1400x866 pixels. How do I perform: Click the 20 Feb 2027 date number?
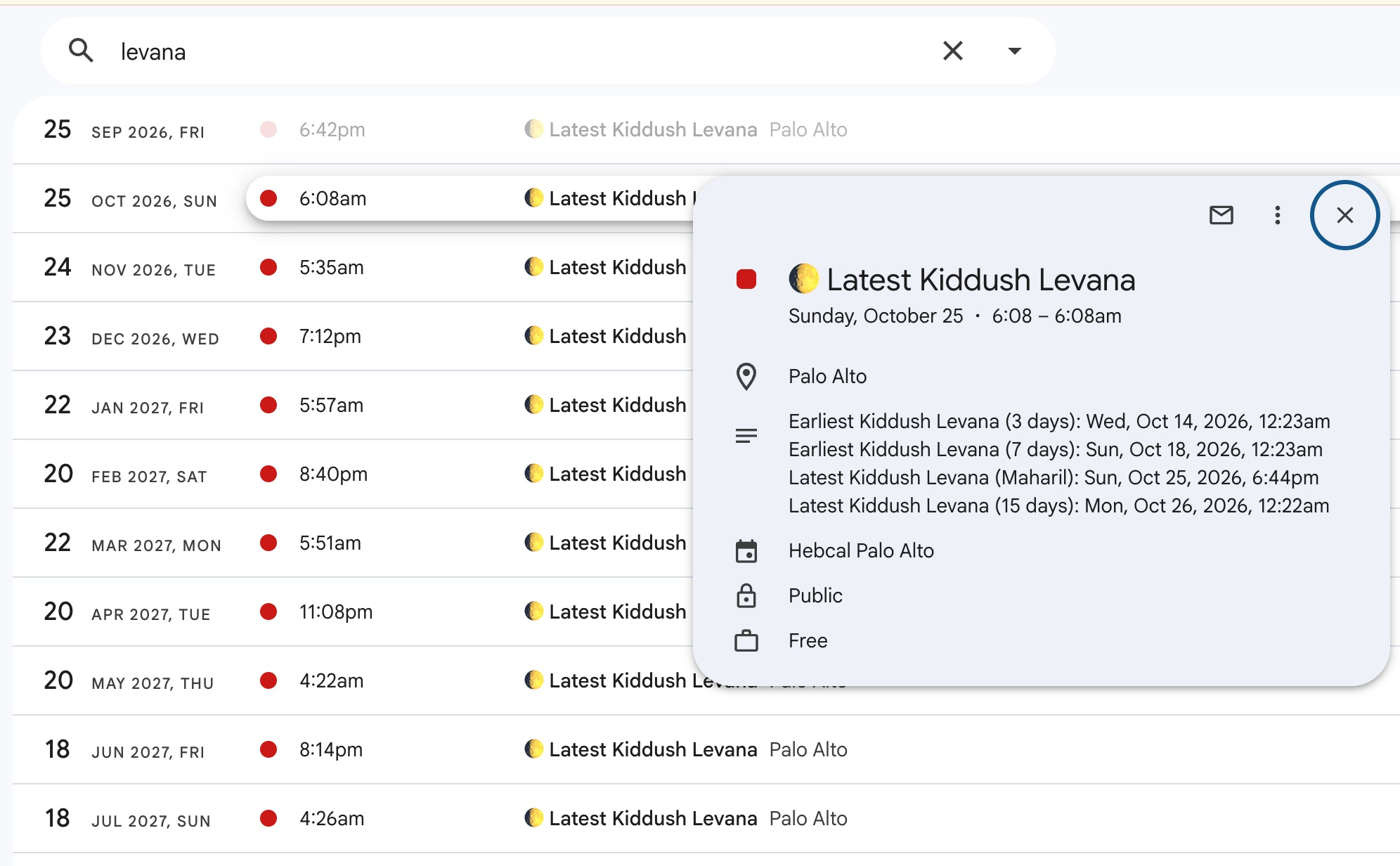point(58,474)
